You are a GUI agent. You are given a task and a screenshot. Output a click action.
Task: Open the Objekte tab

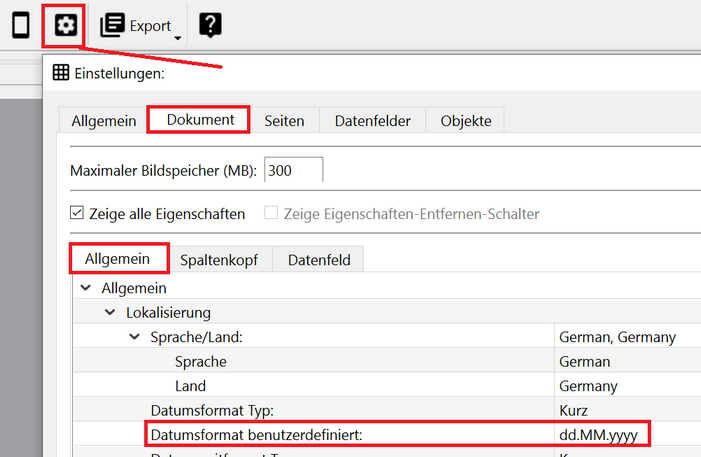(x=466, y=120)
